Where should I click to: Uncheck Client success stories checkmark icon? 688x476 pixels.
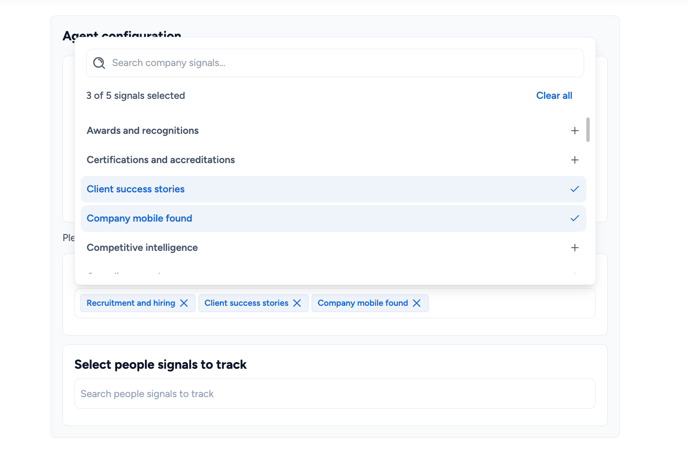[574, 189]
